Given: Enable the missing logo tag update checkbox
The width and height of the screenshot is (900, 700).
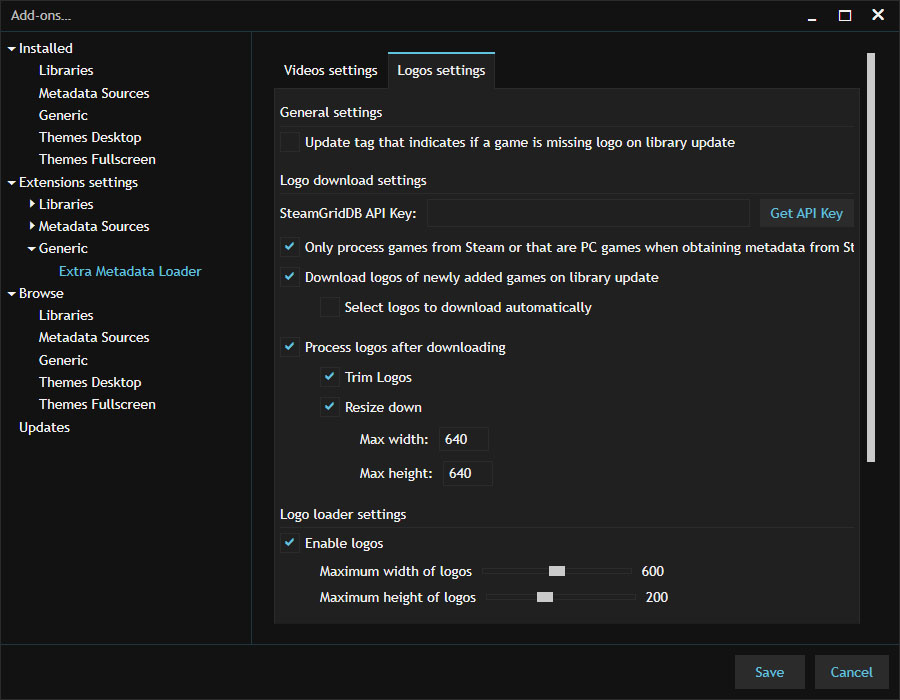Looking at the screenshot, I should (x=290, y=142).
